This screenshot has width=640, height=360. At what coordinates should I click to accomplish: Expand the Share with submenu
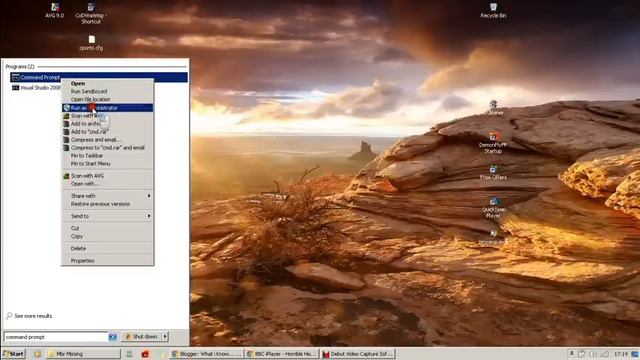pyautogui.click(x=107, y=196)
